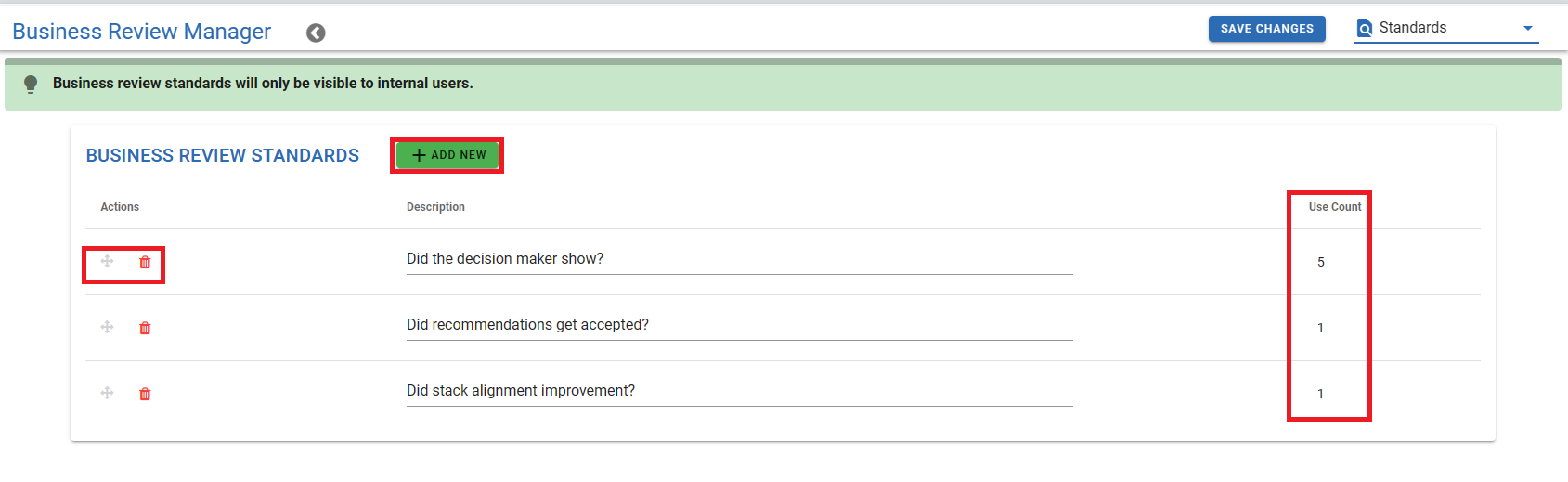
Task: Click the search icon beside Standards
Action: pyautogui.click(x=1365, y=29)
